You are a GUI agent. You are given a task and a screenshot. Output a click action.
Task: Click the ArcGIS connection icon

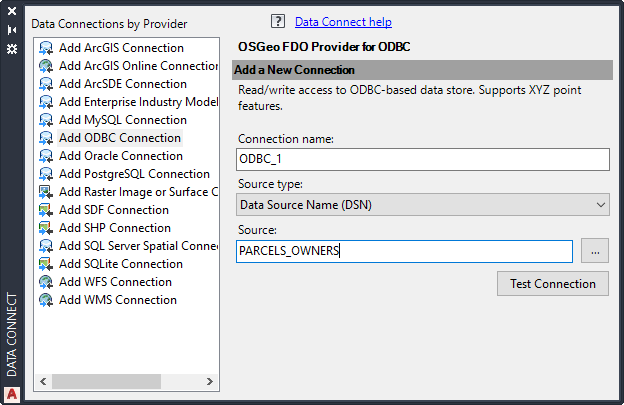(46, 48)
